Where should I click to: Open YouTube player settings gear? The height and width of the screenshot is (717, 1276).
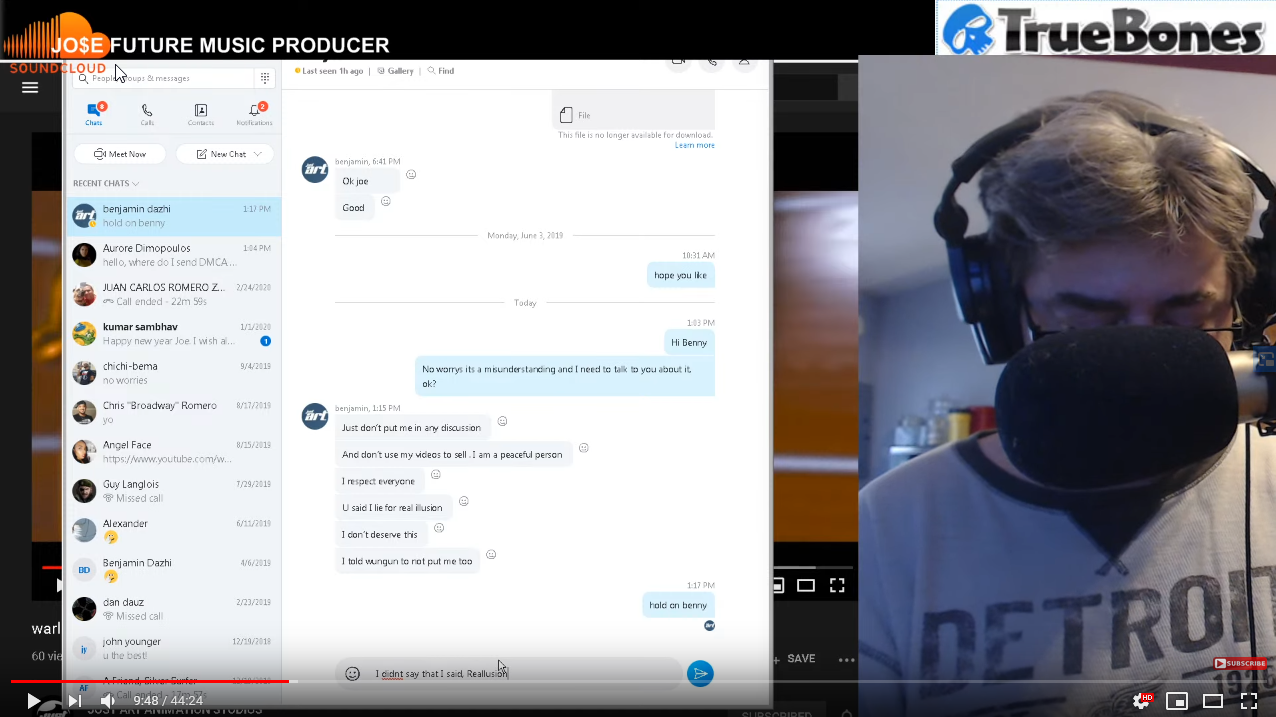point(1142,701)
